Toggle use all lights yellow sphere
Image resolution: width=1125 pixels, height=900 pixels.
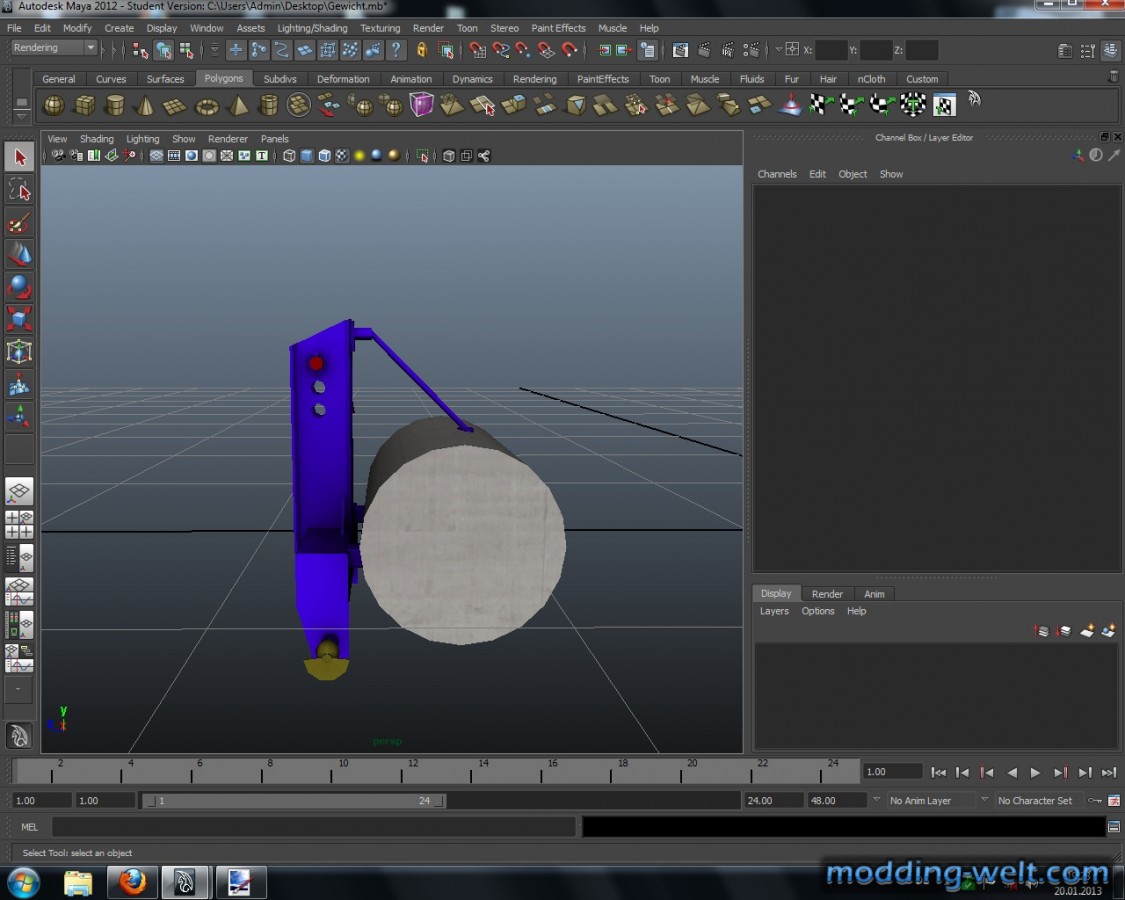click(359, 156)
